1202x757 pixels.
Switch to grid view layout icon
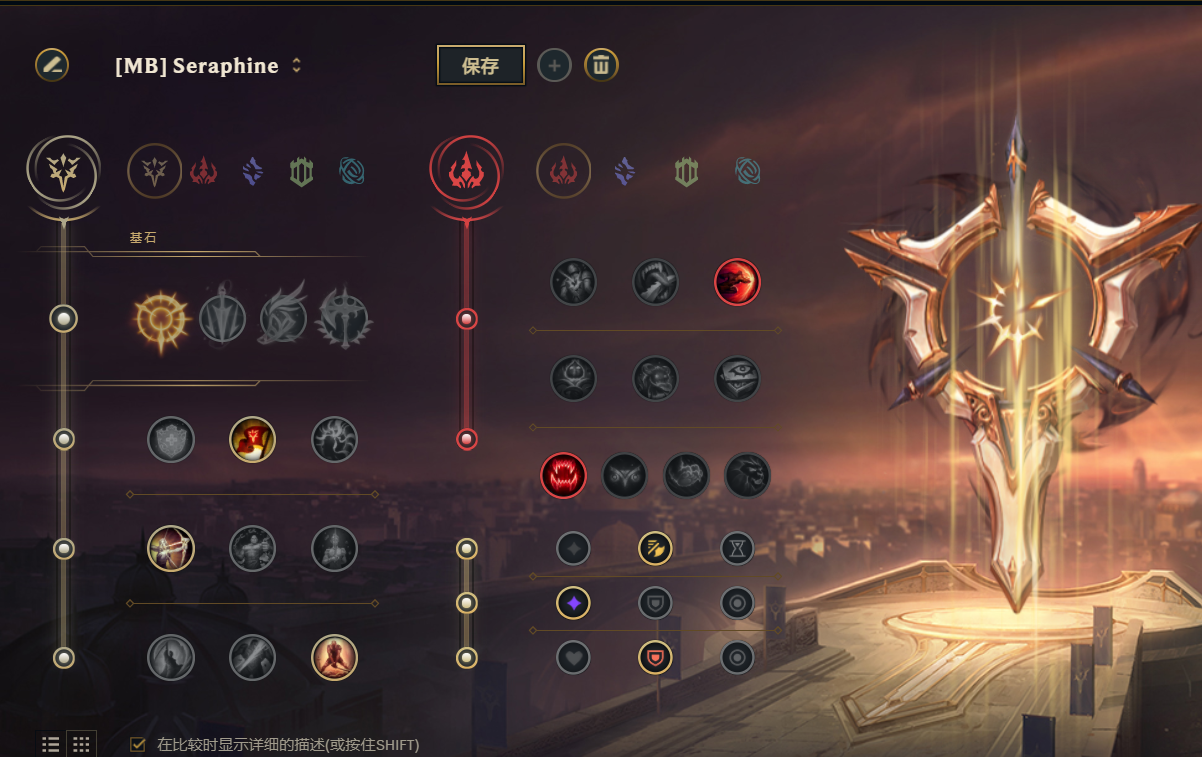pyautogui.click(x=82, y=744)
